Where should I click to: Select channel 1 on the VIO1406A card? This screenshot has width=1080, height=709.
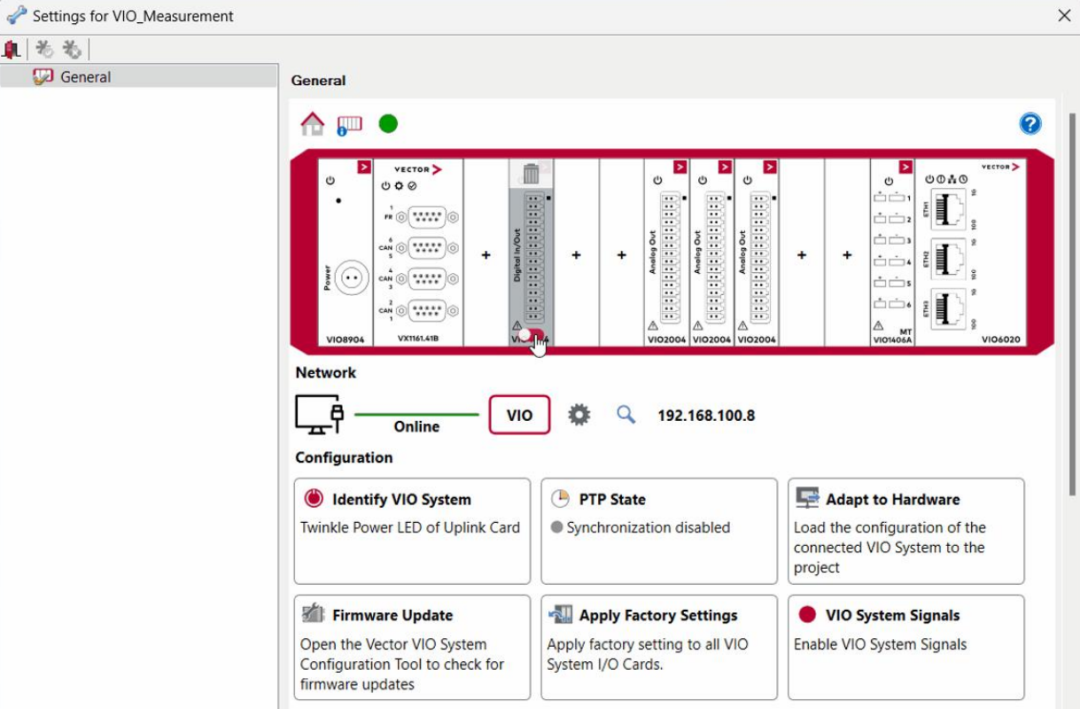[x=893, y=198]
